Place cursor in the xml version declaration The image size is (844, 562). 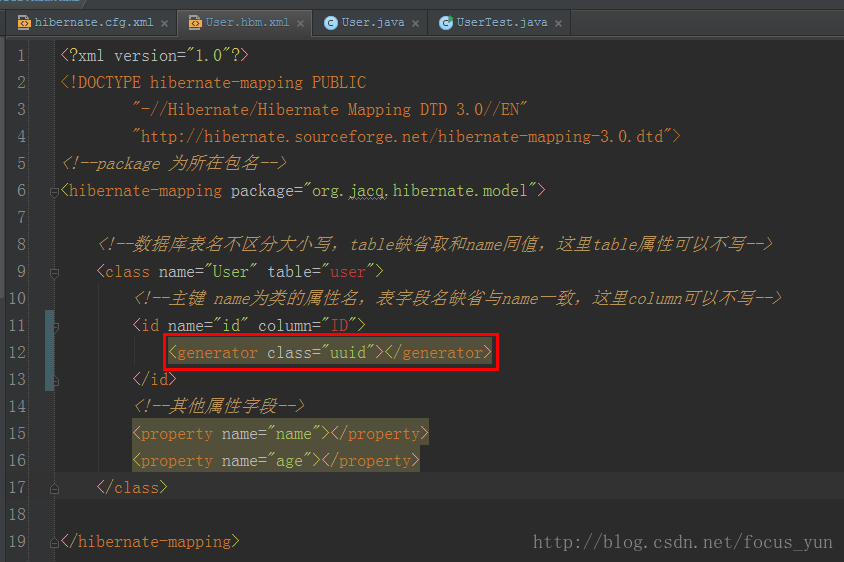[154, 55]
